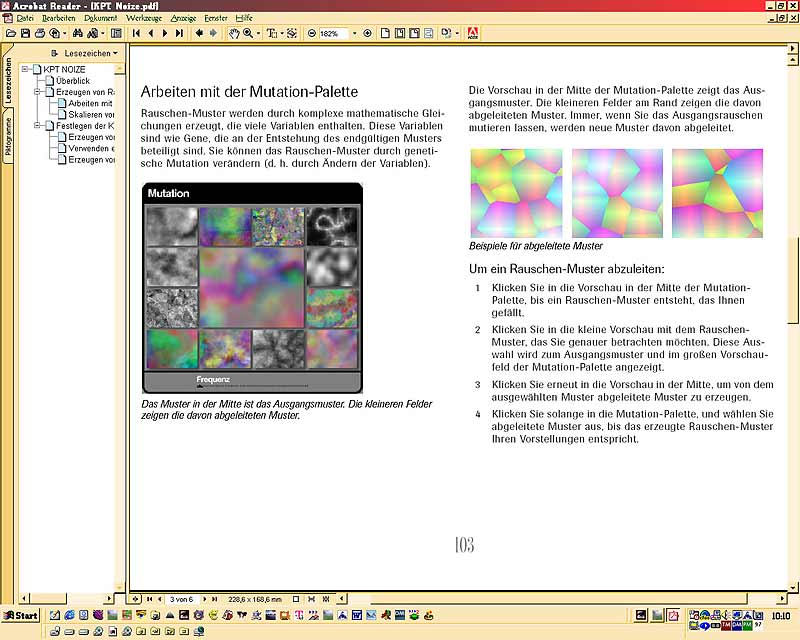800x640 pixels.
Task: Collapse the KPT NOIZE bookmark tree
Action: coord(24,69)
